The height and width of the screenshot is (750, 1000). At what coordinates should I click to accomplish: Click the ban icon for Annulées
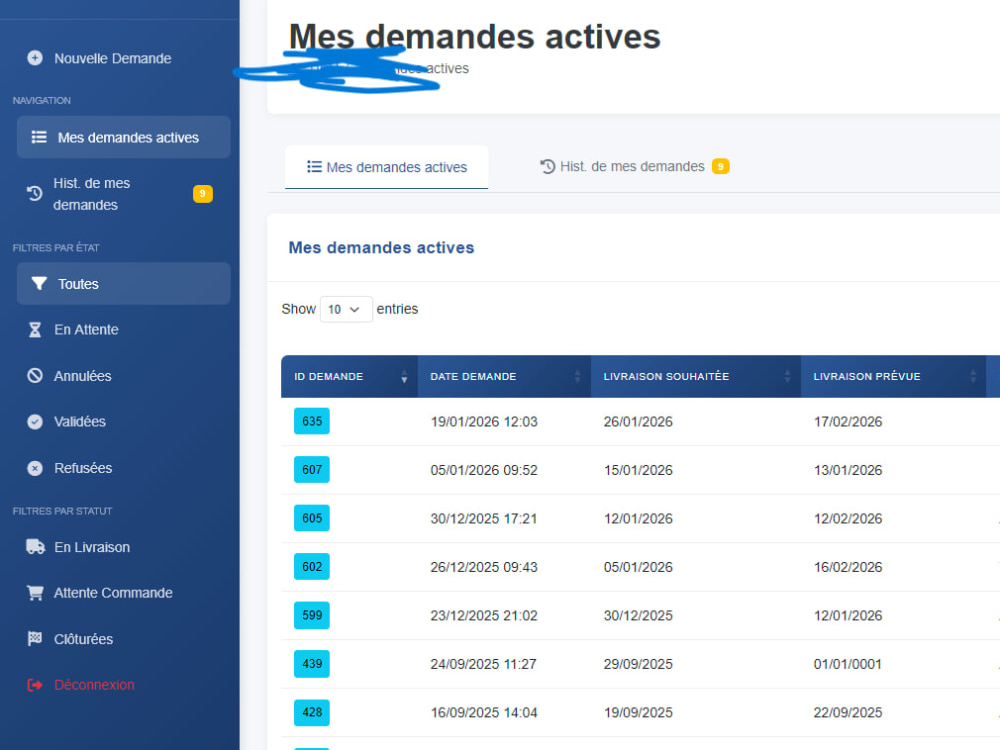tap(35, 376)
